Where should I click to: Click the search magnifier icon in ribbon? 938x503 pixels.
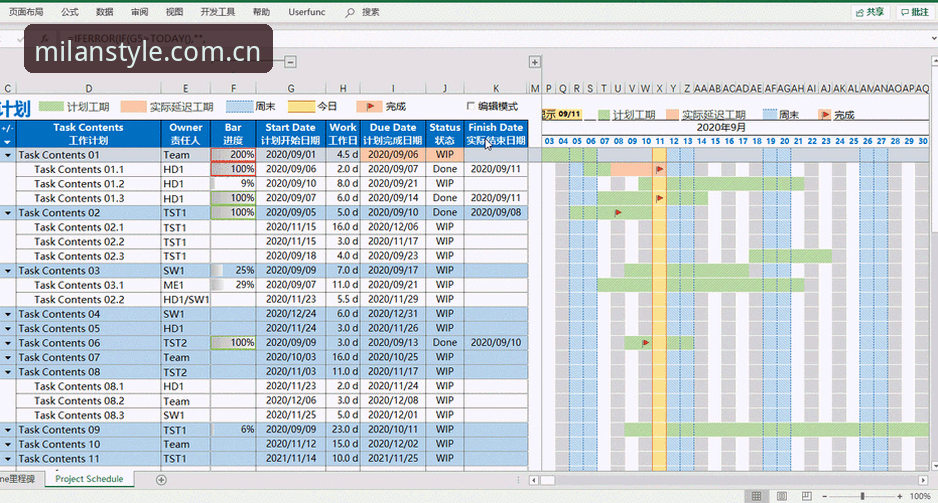click(350, 12)
